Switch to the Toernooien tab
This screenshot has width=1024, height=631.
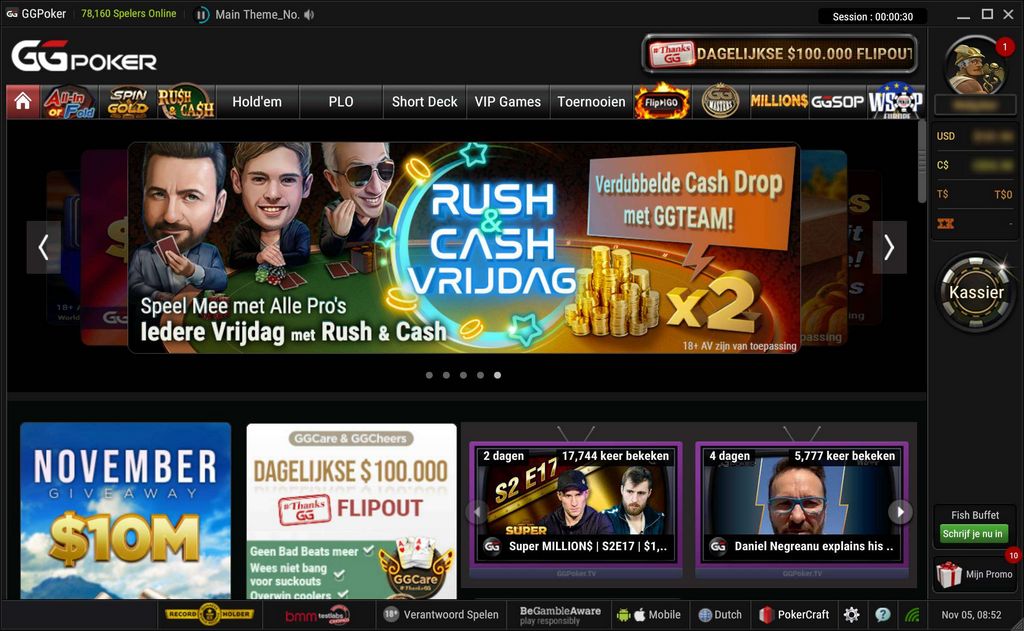(x=591, y=101)
